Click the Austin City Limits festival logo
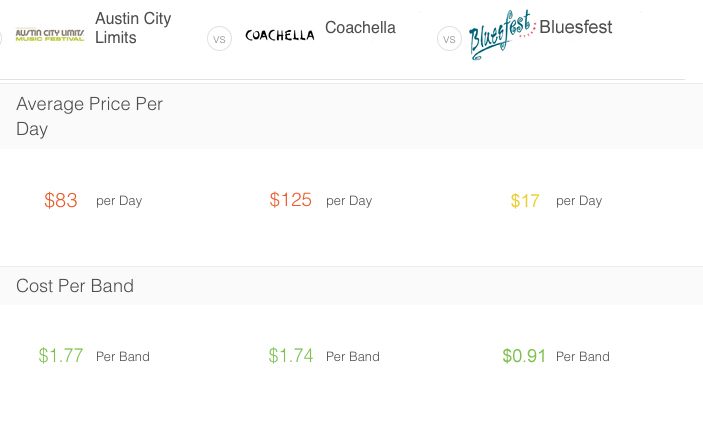703x426 pixels. coord(50,35)
